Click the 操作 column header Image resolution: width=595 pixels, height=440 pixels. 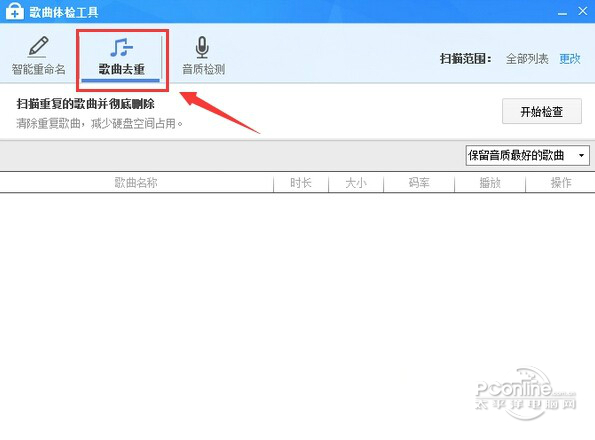coord(560,183)
